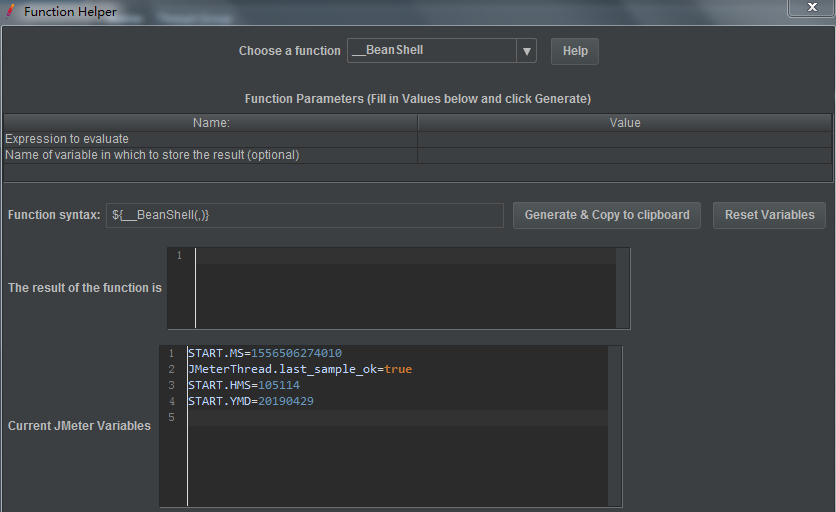The height and width of the screenshot is (512, 836).
Task: Select 'Name of variable in which to store' row
Action: (x=211, y=155)
